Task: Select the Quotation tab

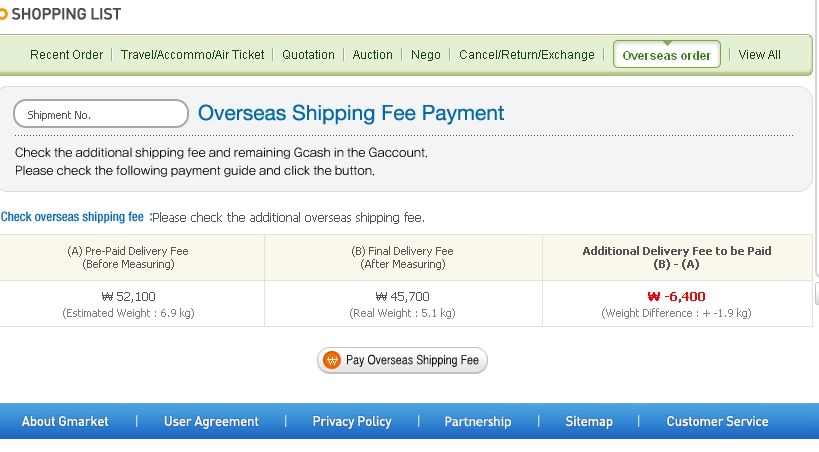Action: tap(308, 55)
